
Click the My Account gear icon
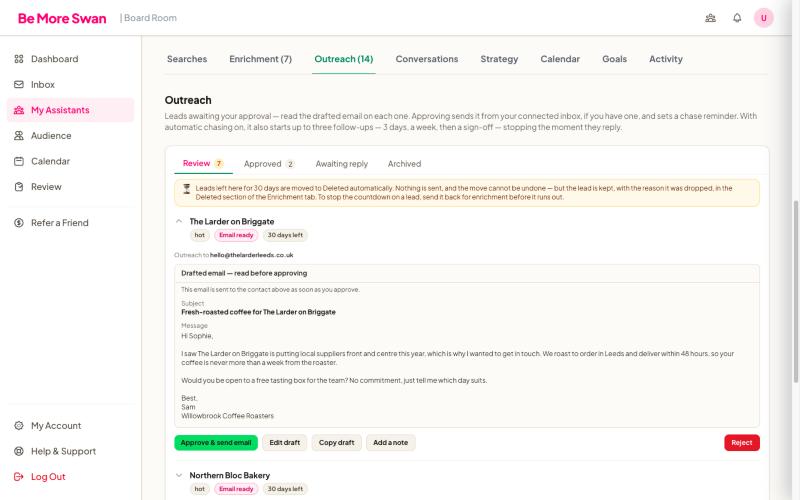pos(19,426)
